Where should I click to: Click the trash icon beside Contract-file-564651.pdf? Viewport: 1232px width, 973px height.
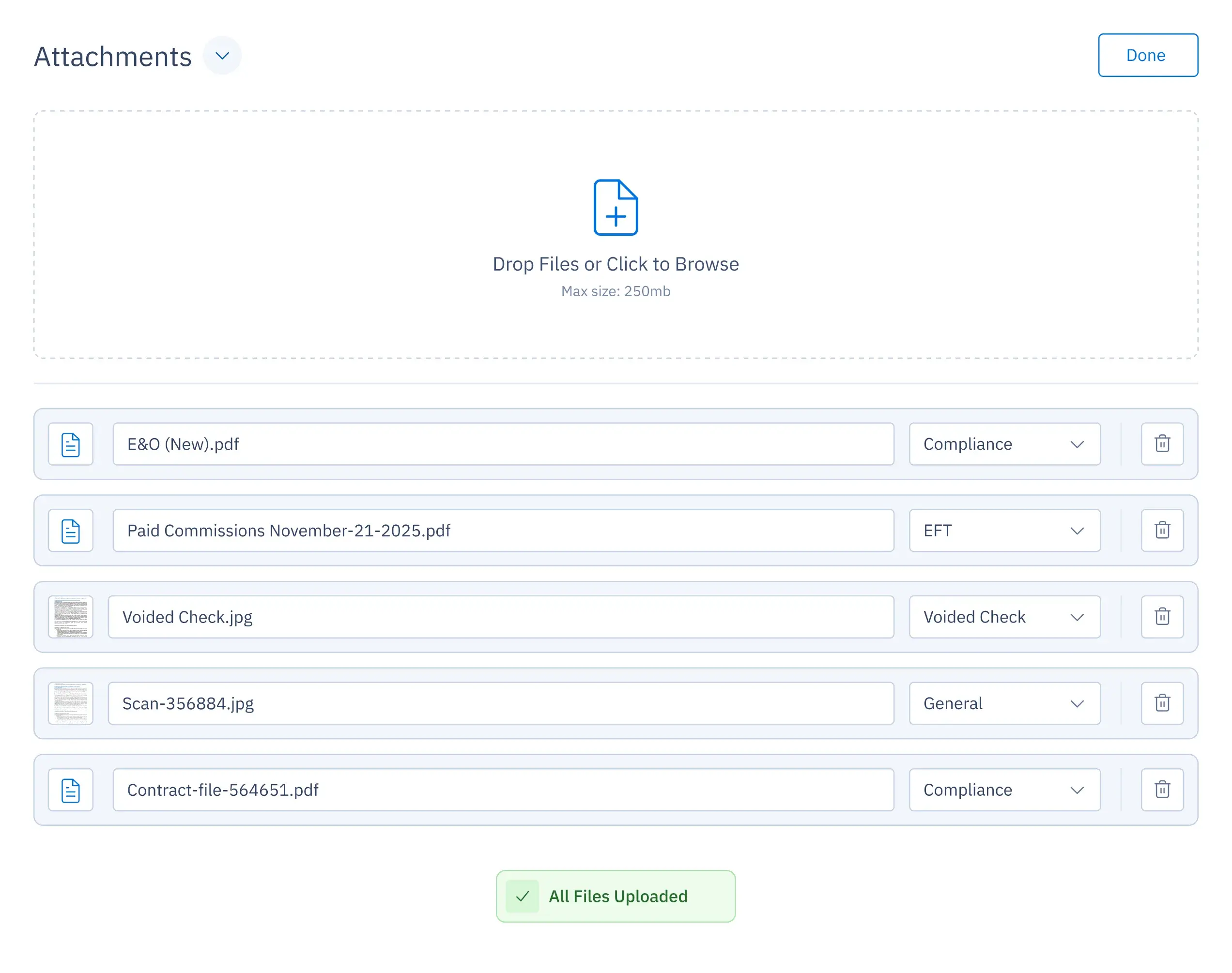click(1162, 790)
